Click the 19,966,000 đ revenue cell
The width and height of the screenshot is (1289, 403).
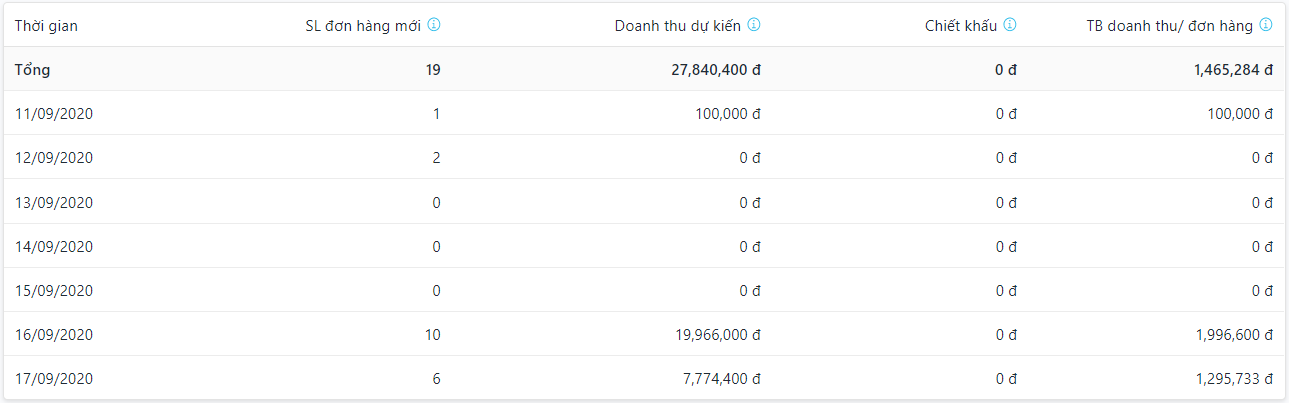coord(718,334)
